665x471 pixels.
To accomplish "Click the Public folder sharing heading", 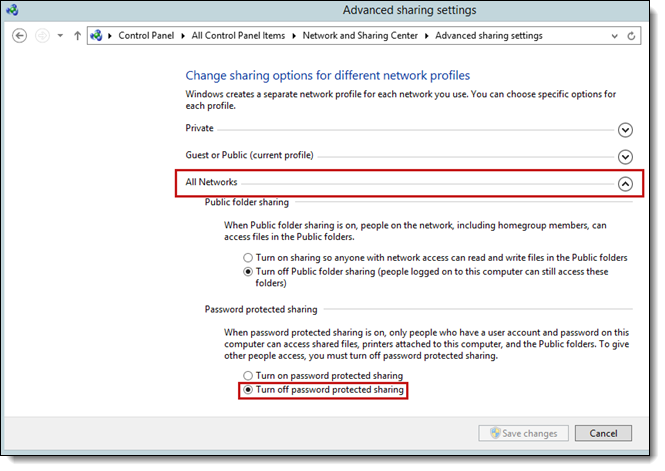I will click(x=247, y=202).
